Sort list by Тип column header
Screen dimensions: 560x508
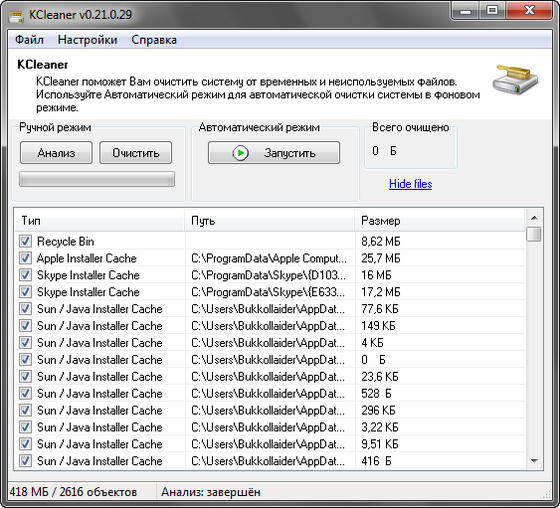point(100,220)
